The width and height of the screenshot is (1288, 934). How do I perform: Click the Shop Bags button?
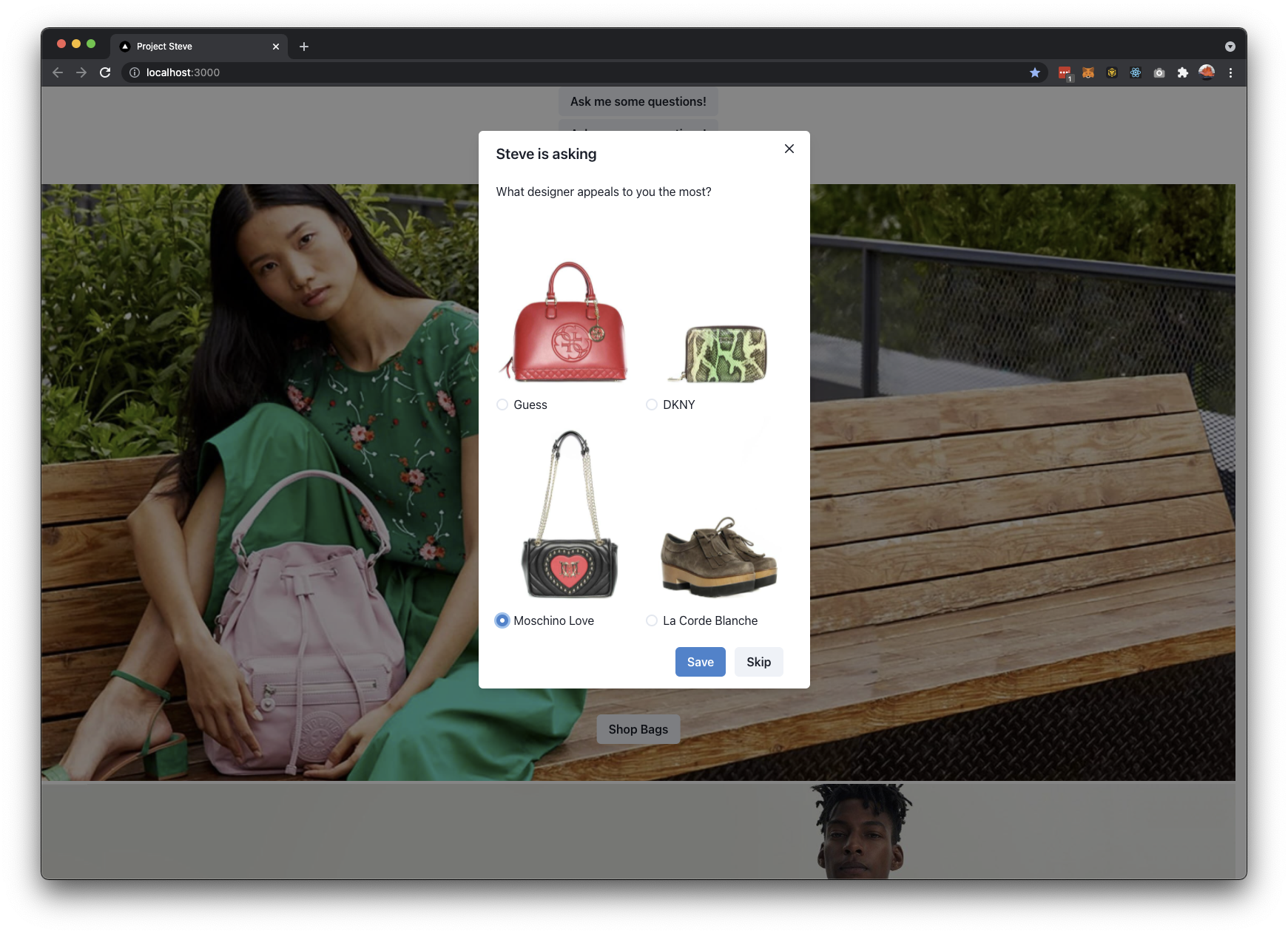637,728
